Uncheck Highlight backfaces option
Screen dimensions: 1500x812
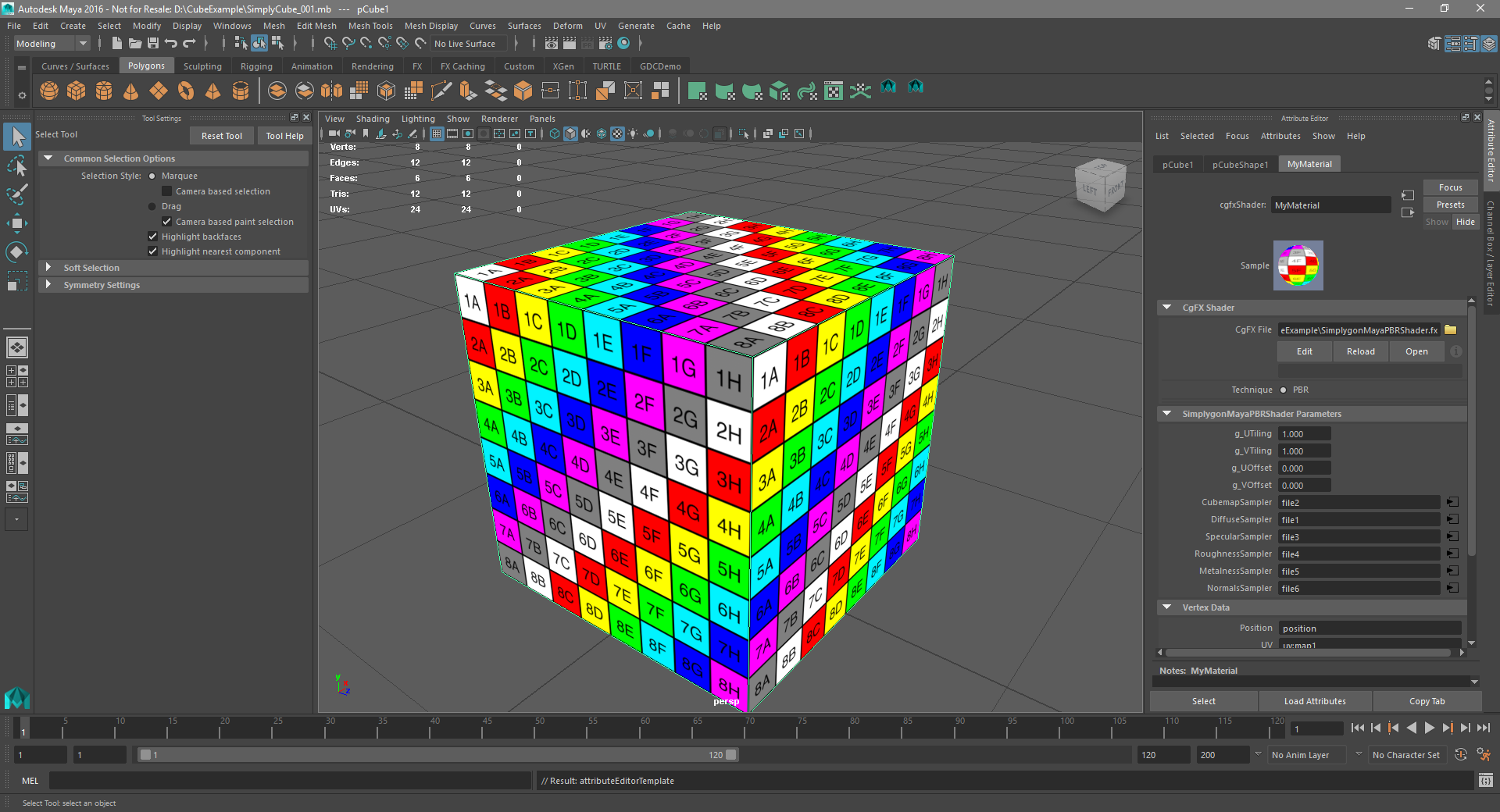[153, 236]
